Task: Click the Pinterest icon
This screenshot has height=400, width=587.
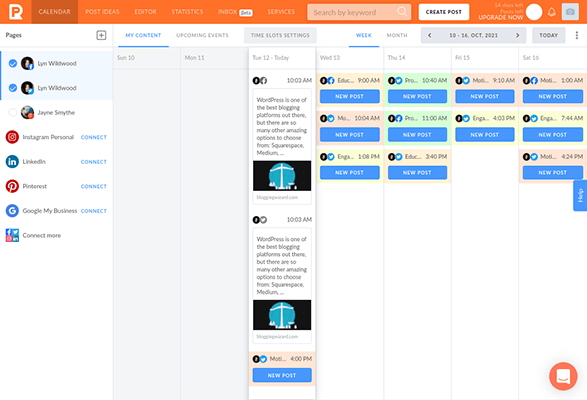Action: [12, 186]
